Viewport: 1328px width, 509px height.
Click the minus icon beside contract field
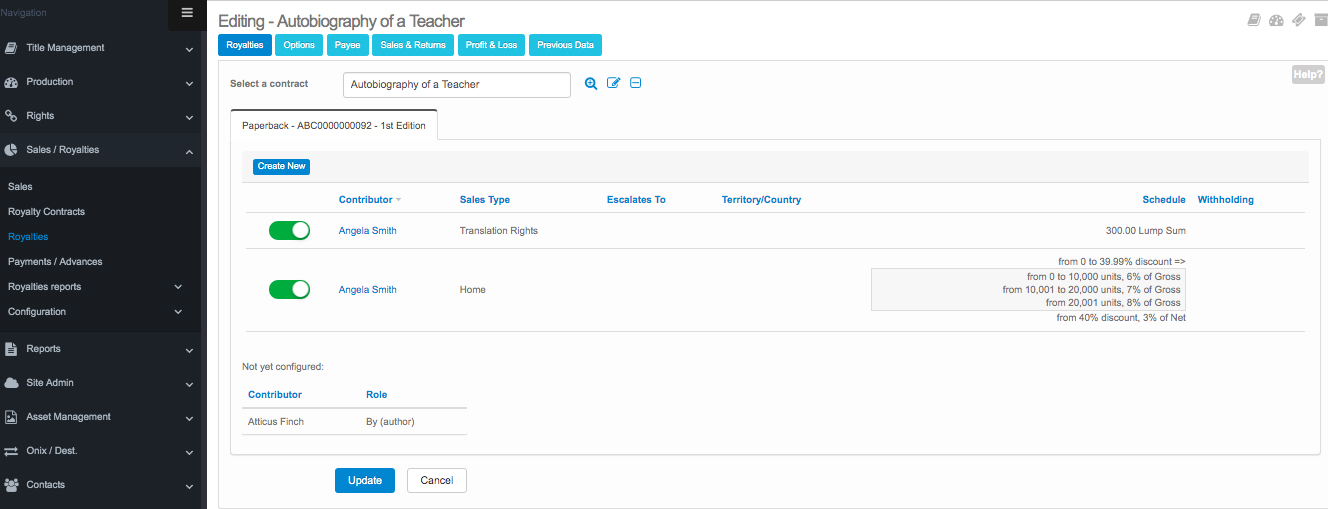tap(635, 84)
